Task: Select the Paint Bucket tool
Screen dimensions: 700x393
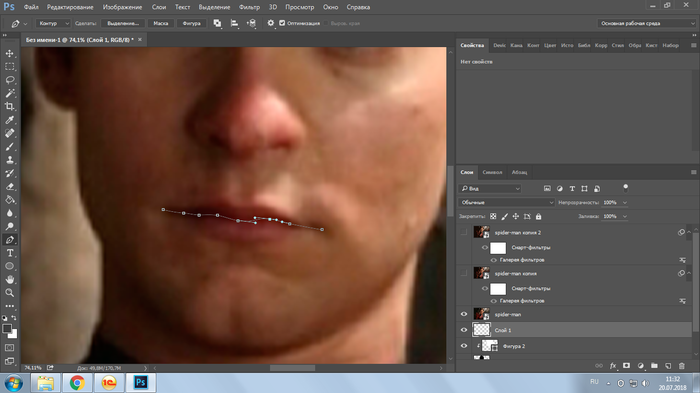Action: [x=9, y=200]
